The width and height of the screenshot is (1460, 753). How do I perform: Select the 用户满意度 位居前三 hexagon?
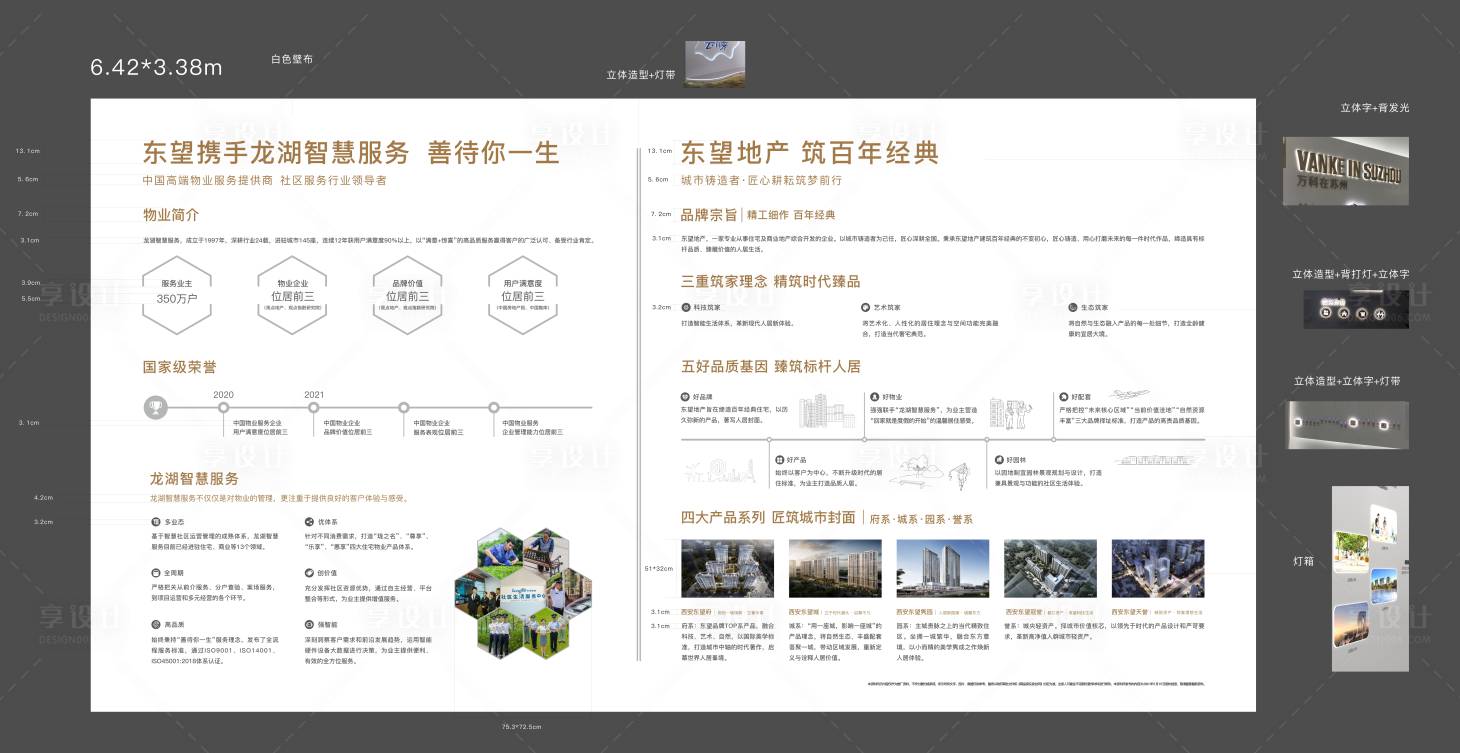(525, 293)
